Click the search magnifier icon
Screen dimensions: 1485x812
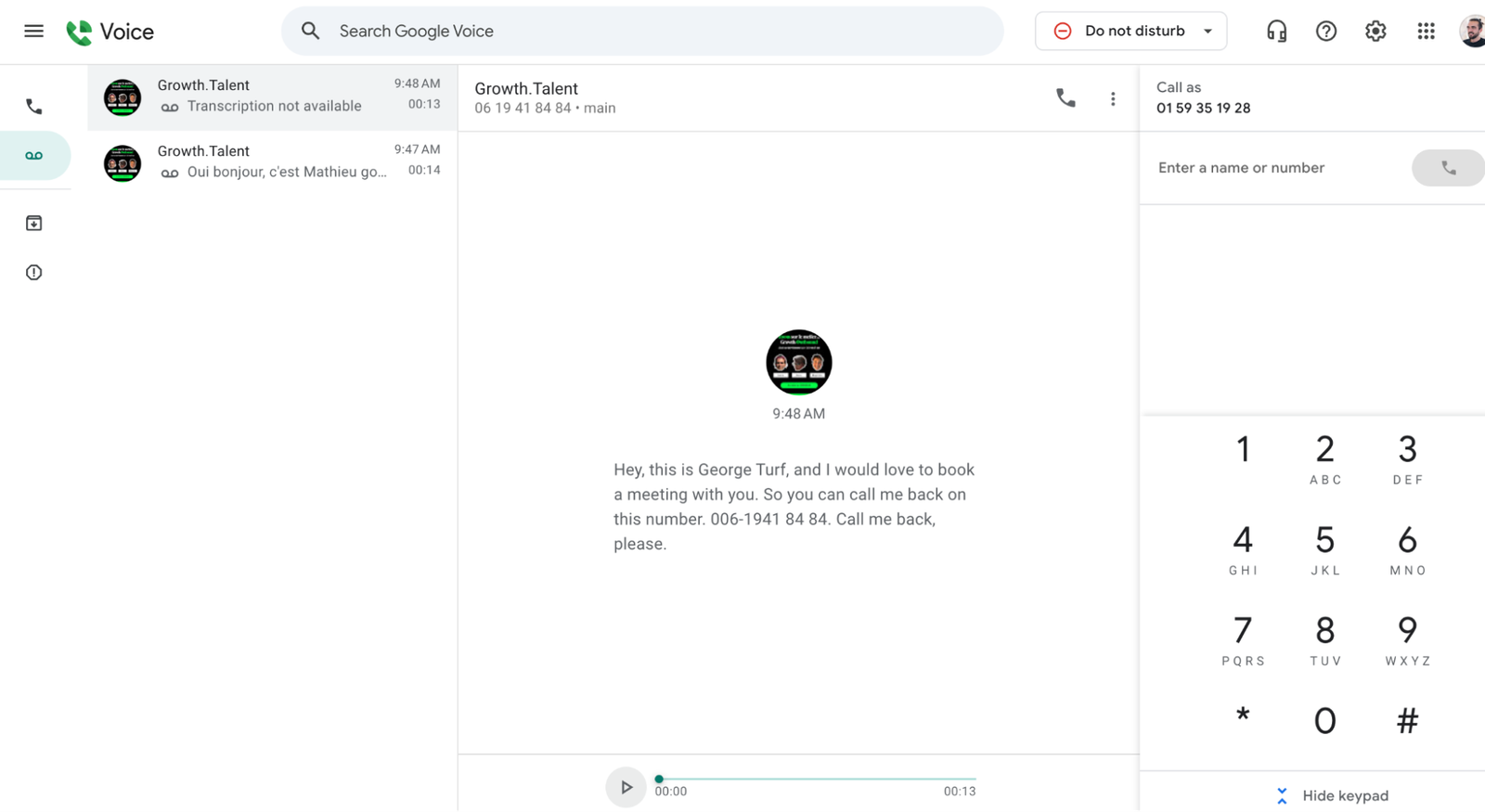point(310,31)
